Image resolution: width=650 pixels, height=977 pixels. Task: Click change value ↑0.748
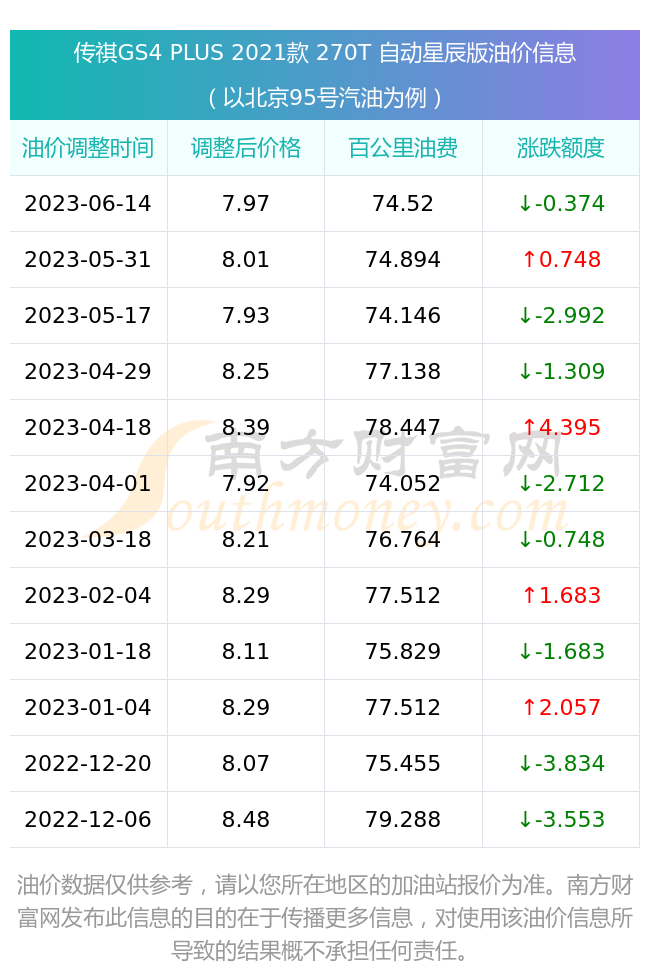(x=561, y=259)
